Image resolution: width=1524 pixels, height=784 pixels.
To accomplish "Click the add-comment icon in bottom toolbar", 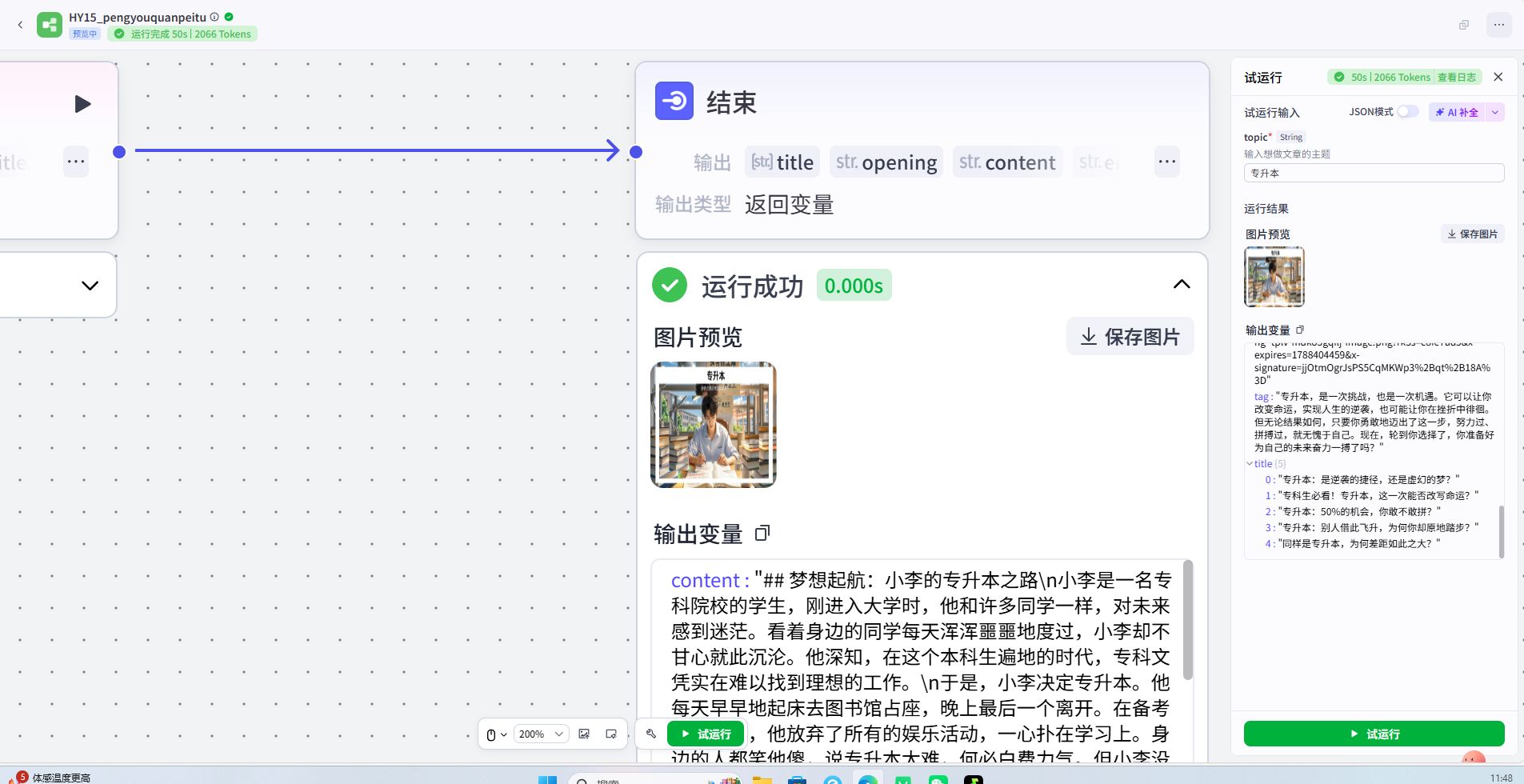I will pos(611,734).
